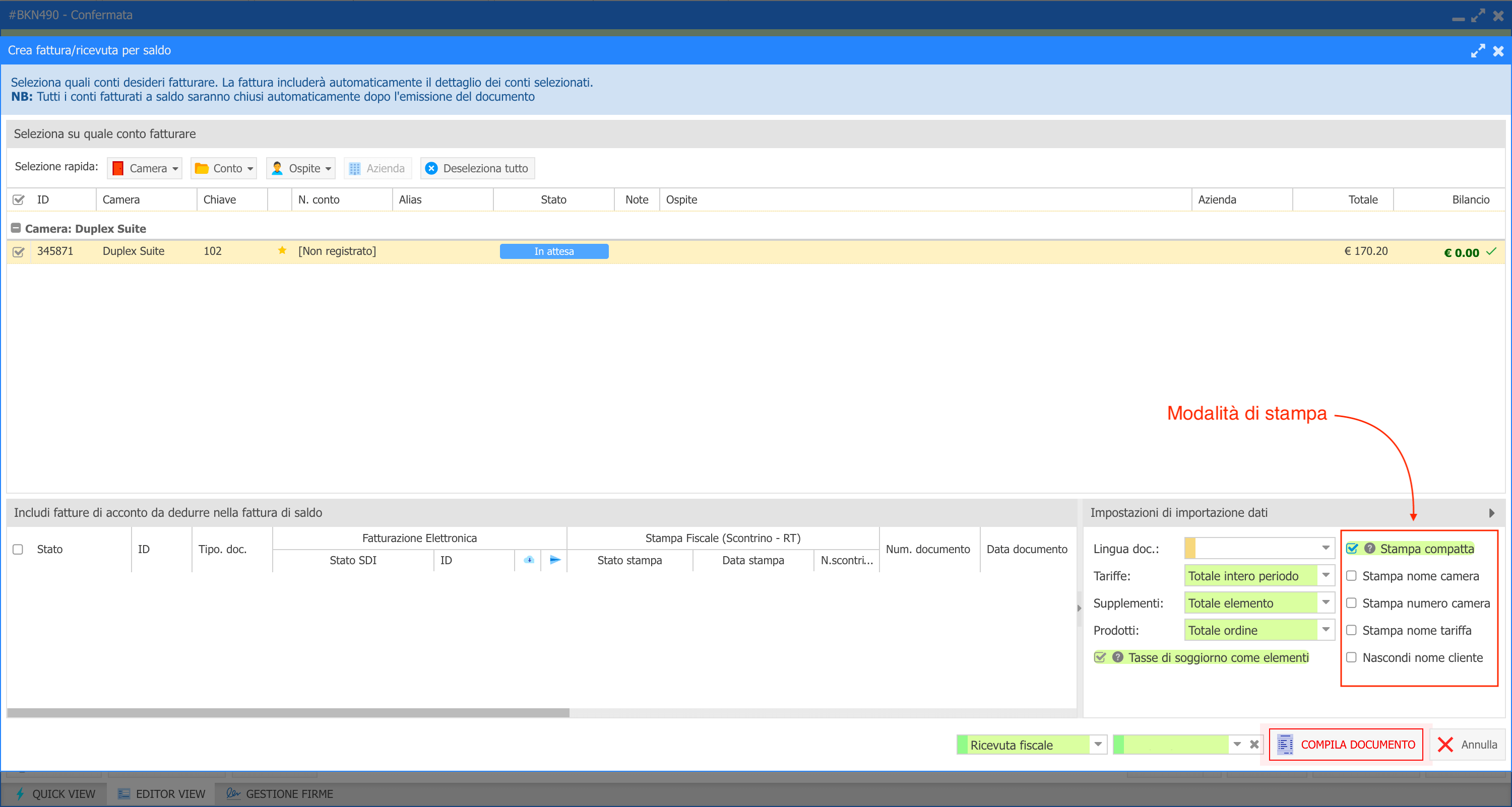Image resolution: width=1512 pixels, height=807 pixels.
Task: Click Deseleziona tutto blue circle icon
Action: click(431, 168)
